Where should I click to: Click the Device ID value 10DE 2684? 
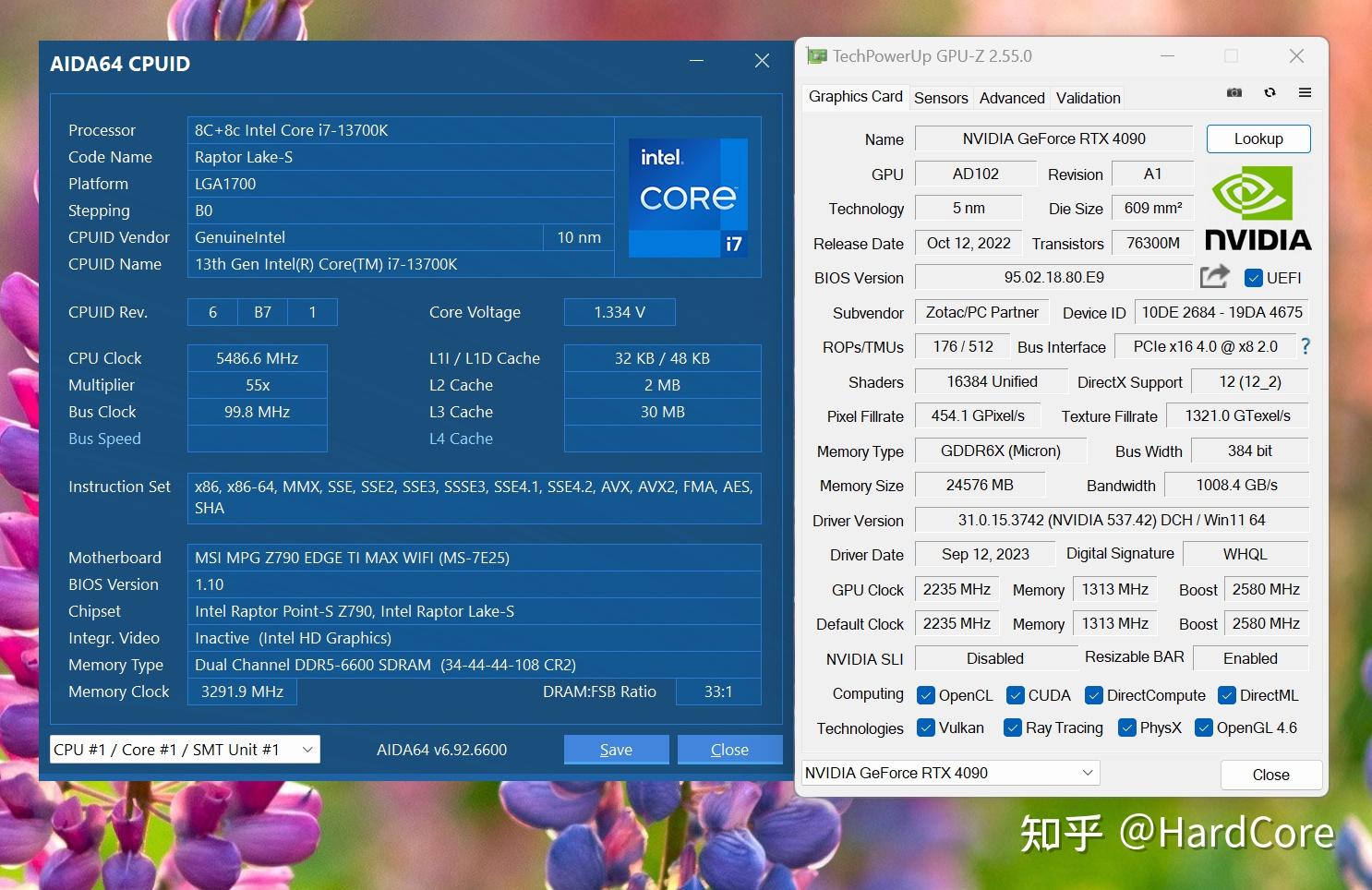click(1222, 312)
